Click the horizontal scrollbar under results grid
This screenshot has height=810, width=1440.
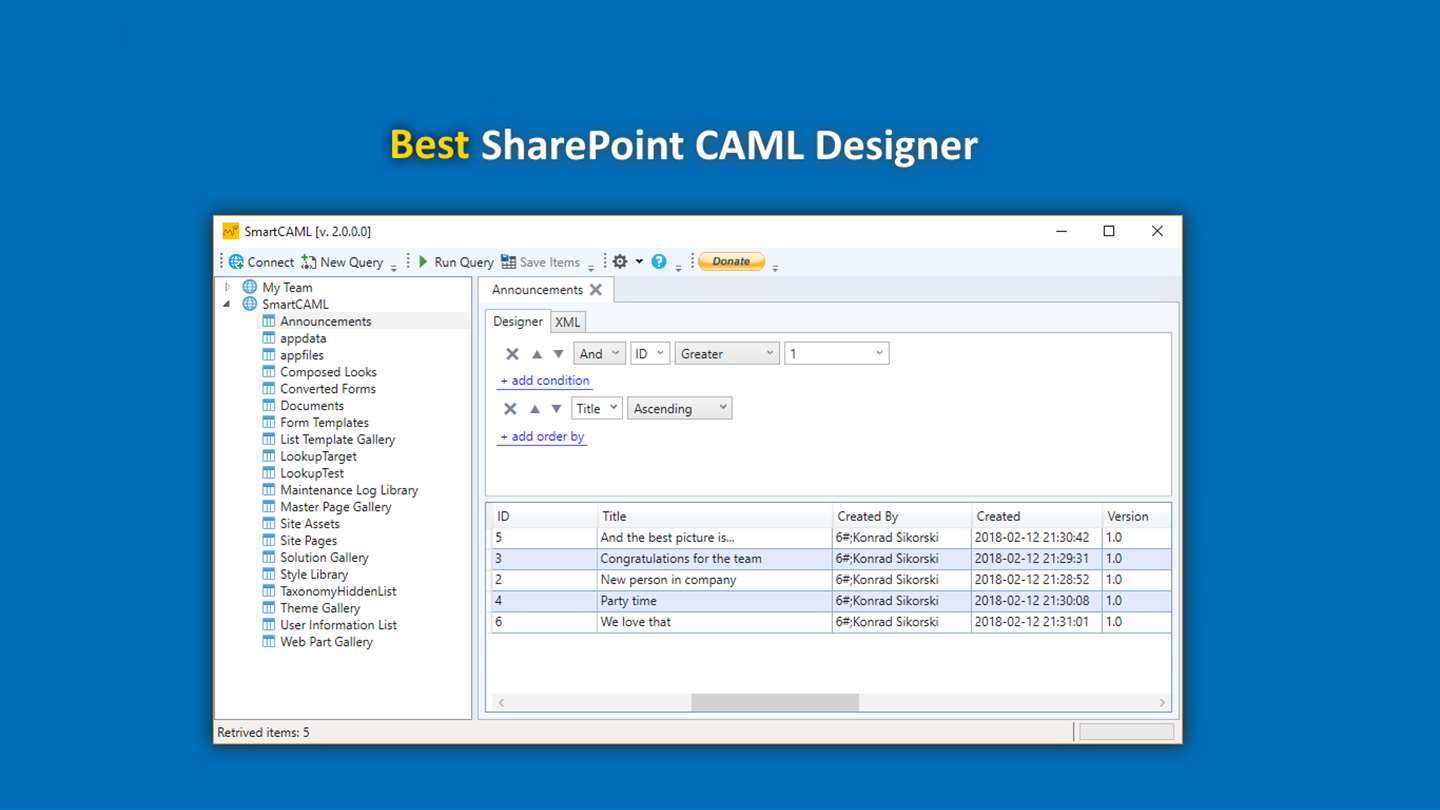click(x=775, y=703)
